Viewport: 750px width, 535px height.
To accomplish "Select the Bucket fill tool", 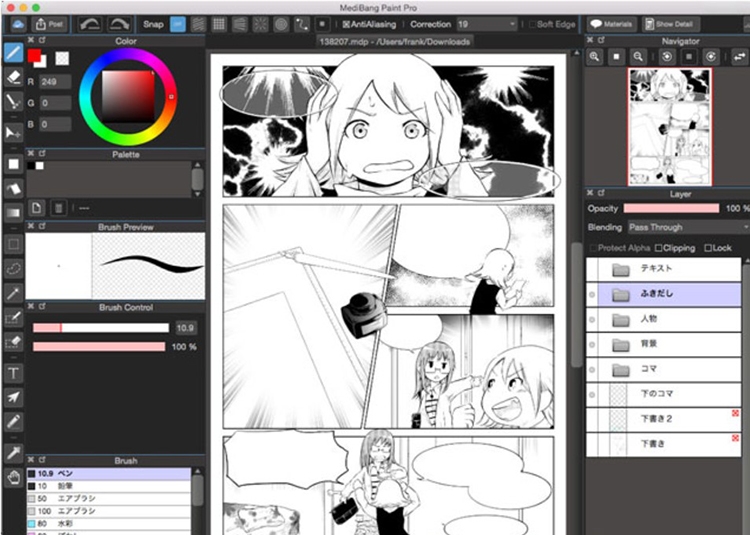I will click(x=13, y=188).
